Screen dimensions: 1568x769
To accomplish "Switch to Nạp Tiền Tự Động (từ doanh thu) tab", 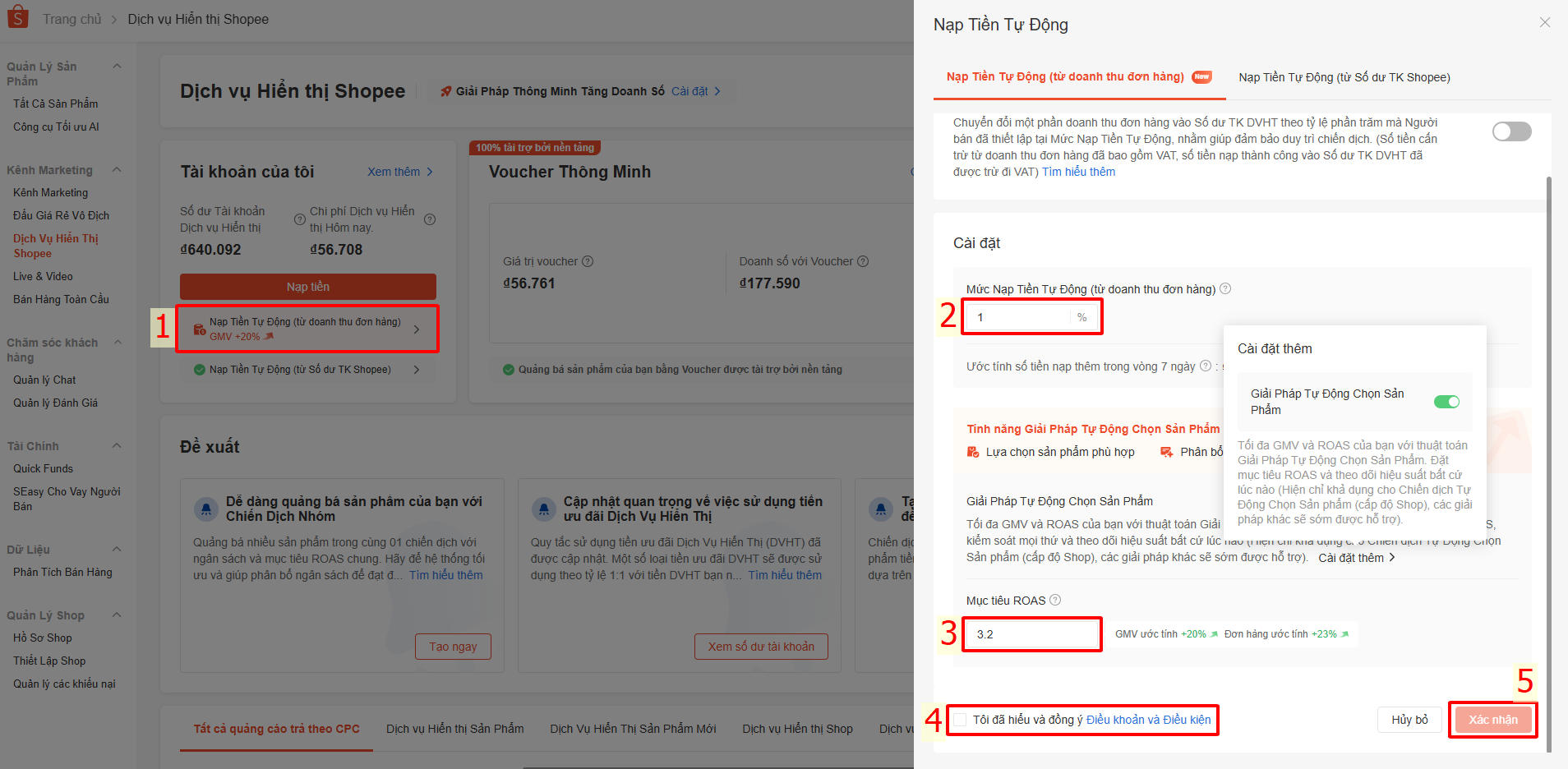I will 1079,76.
